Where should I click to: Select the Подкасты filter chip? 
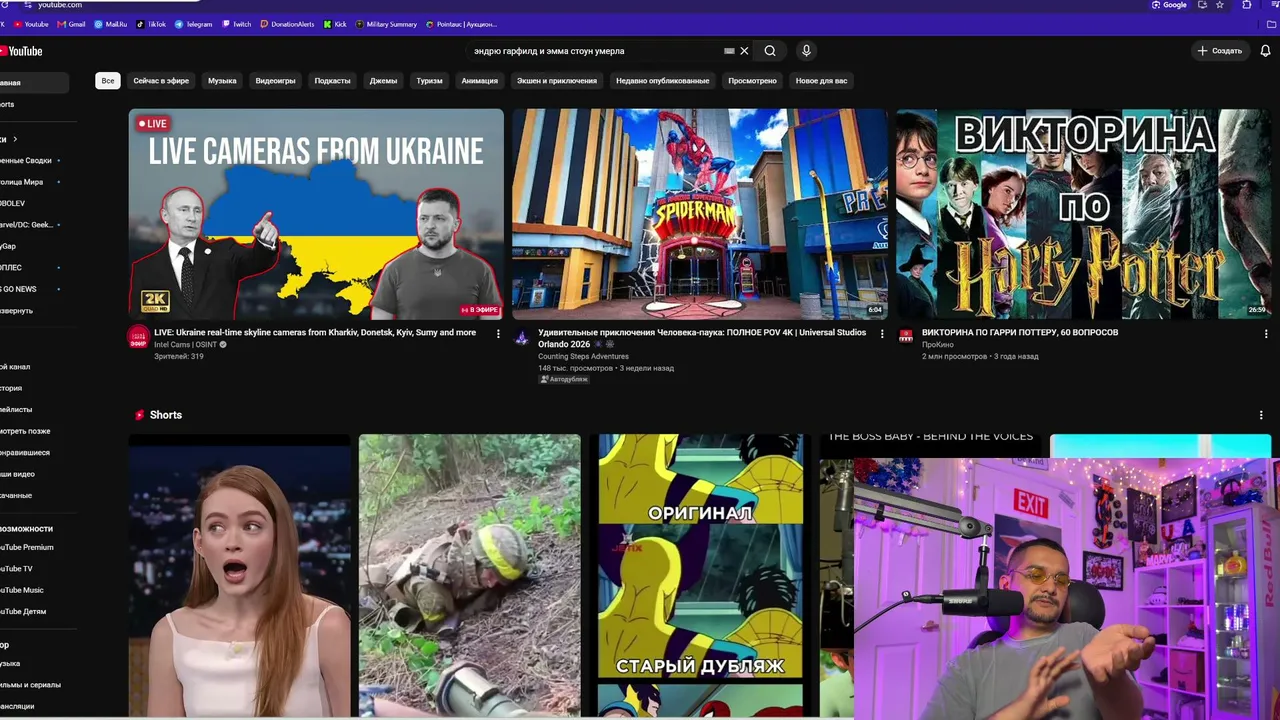tap(332, 81)
